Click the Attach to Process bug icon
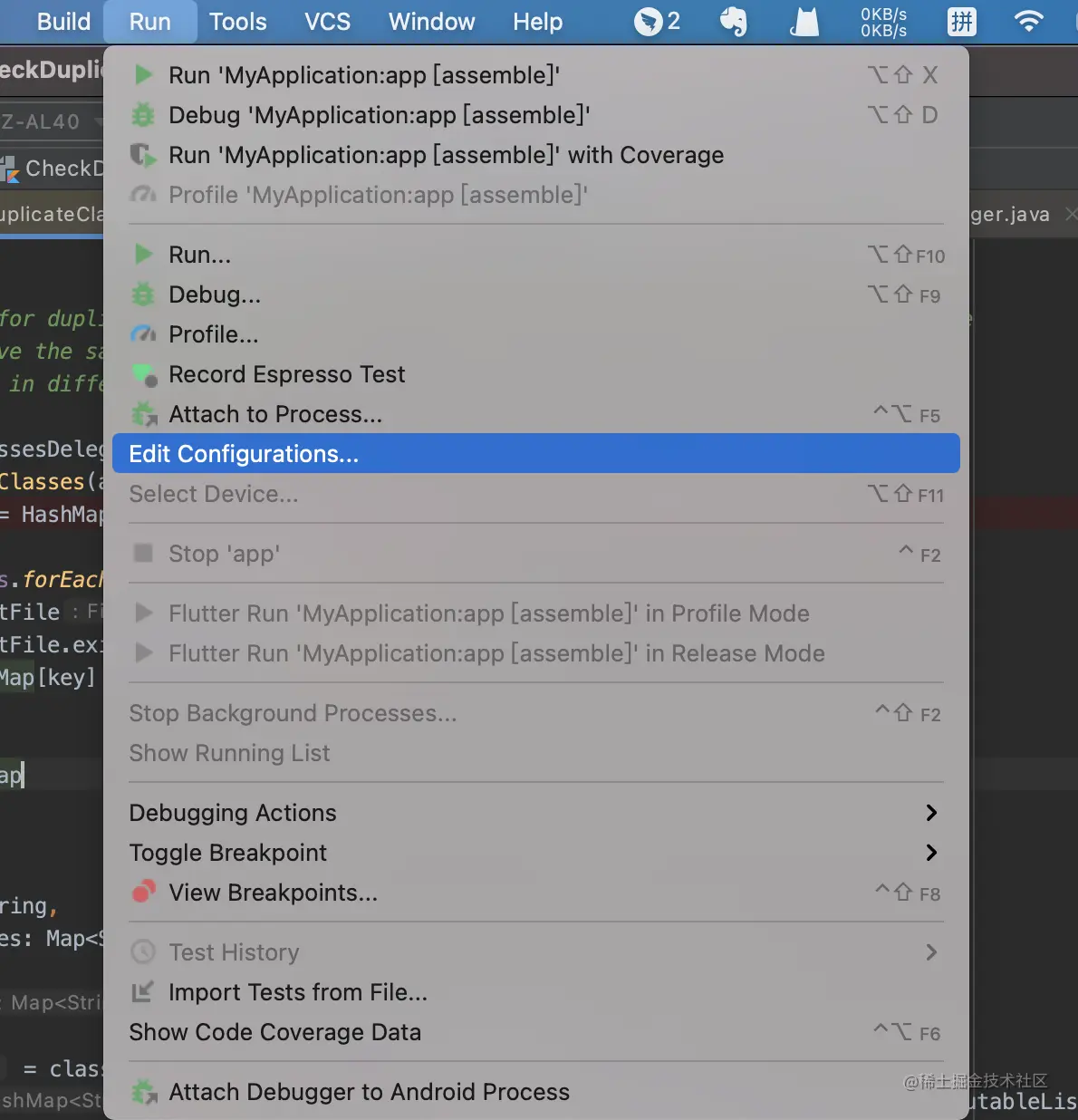This screenshot has width=1078, height=1120. 144,414
